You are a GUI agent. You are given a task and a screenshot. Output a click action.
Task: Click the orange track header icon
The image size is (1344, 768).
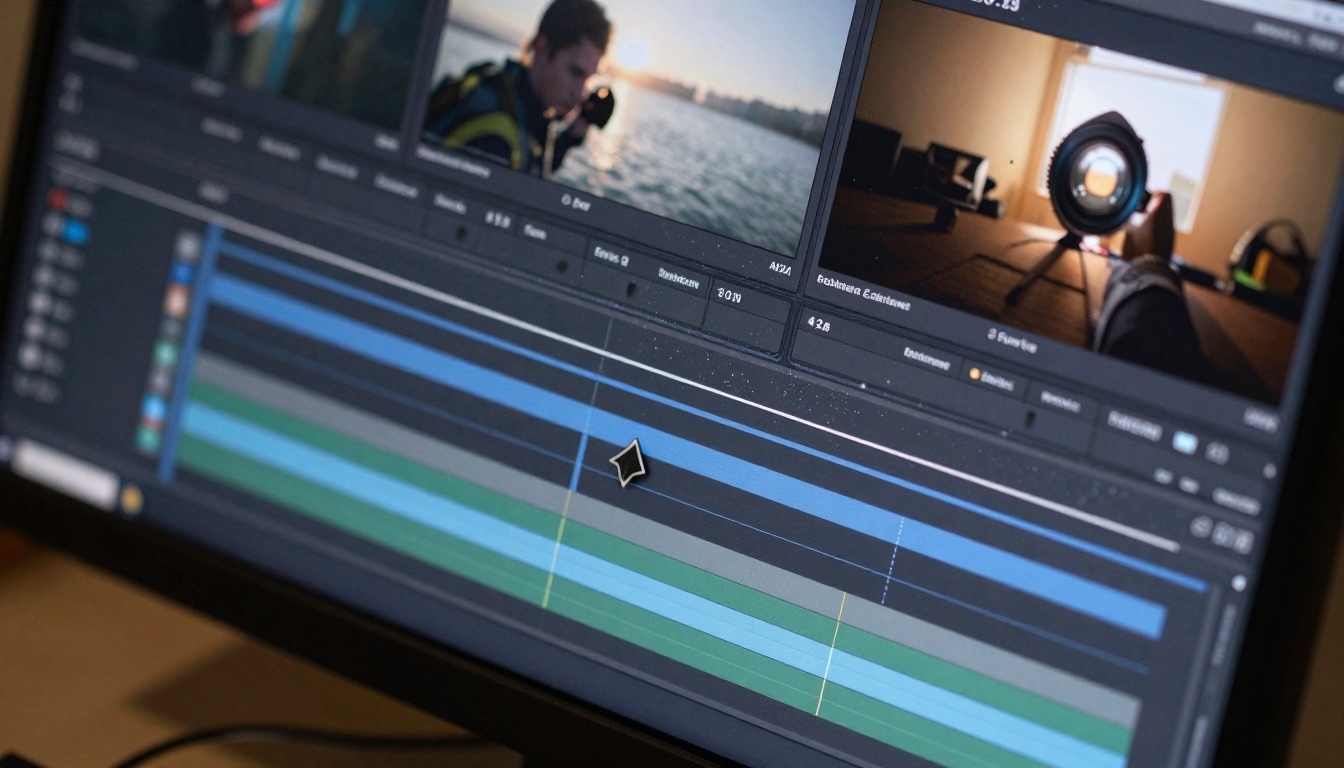coord(177,301)
